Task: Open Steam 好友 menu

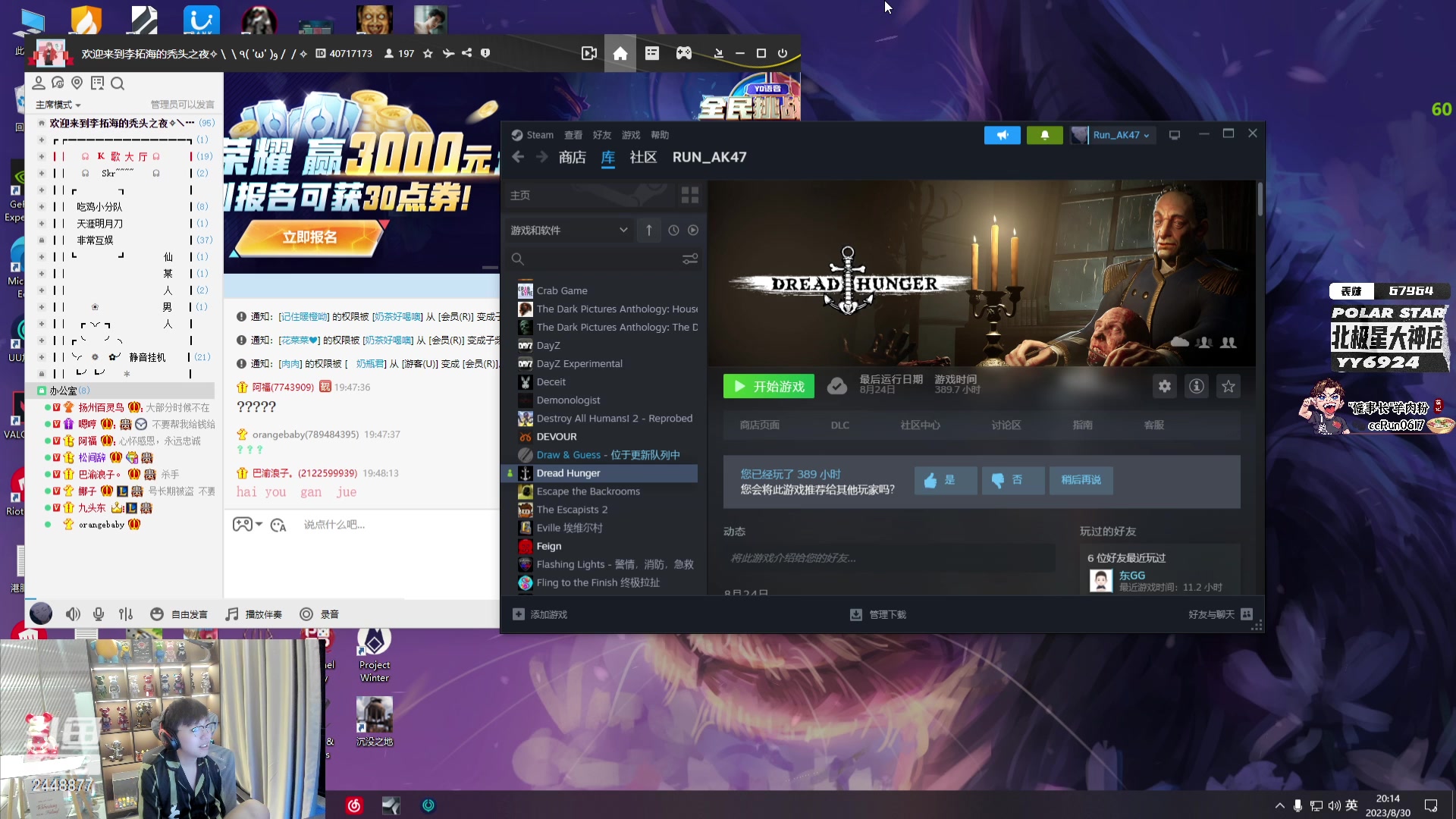Action: click(x=602, y=135)
